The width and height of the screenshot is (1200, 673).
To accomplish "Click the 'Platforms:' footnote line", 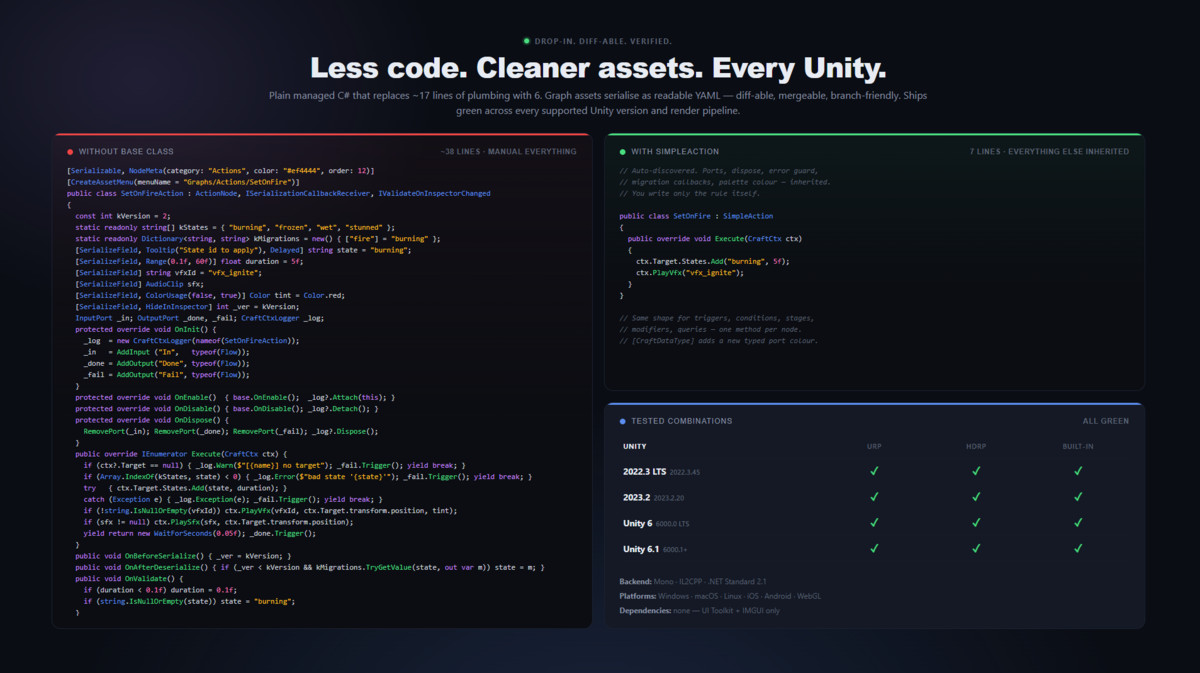I will 720,596.
